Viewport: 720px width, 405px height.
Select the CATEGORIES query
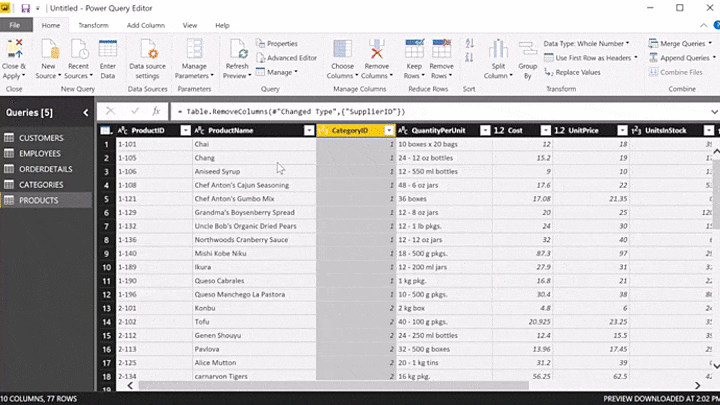46,185
